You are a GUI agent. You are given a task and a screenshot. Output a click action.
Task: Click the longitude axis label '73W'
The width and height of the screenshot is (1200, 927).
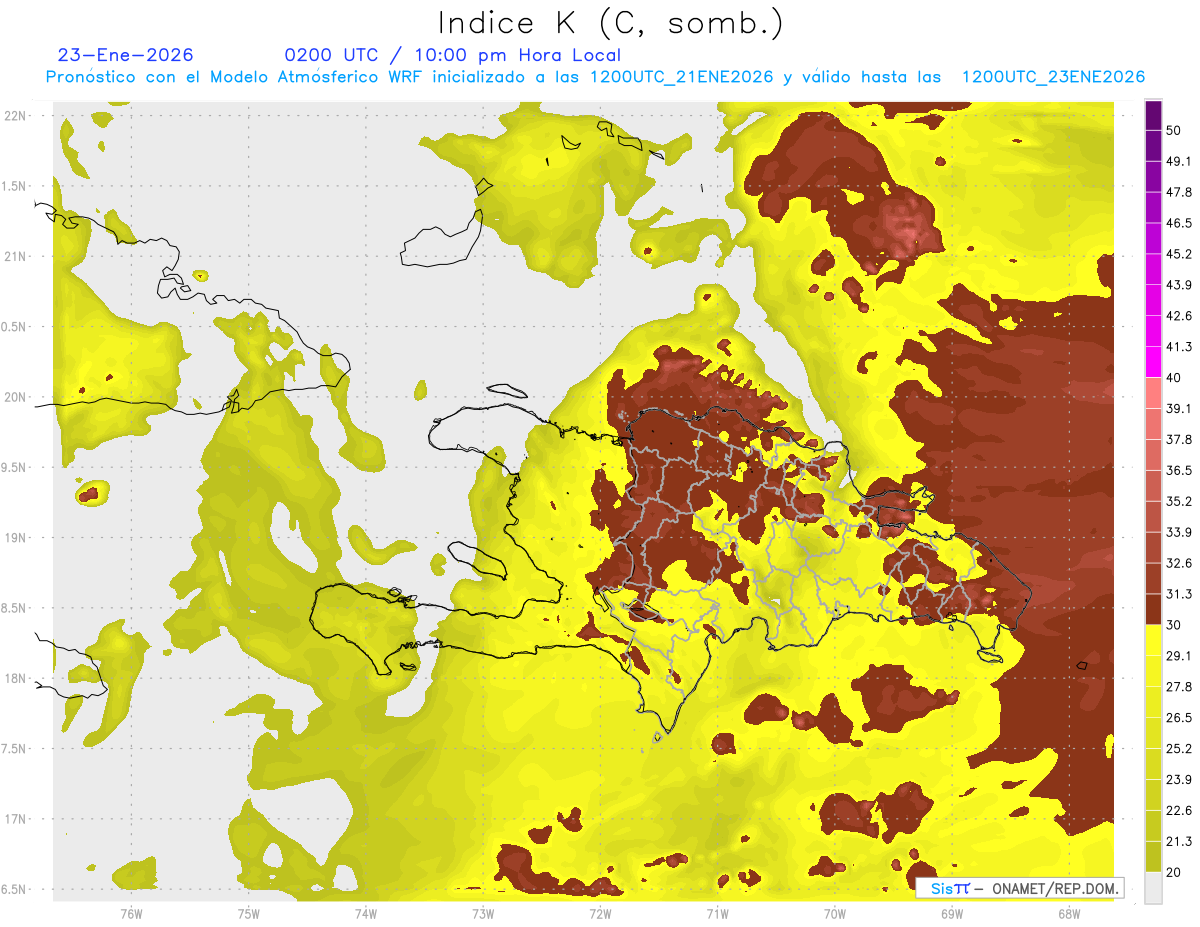(x=483, y=914)
